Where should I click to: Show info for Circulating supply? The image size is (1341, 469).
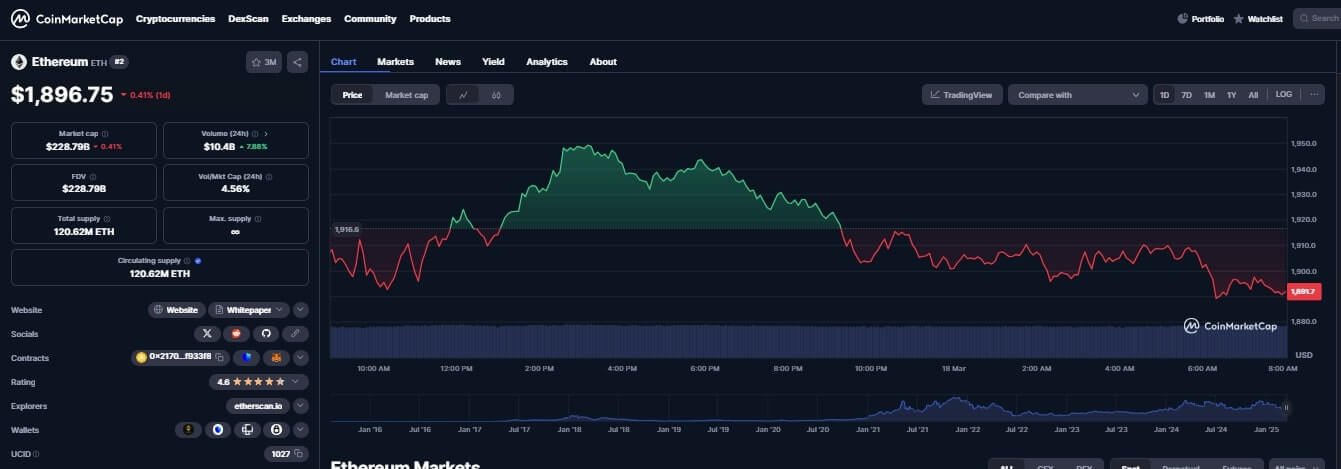point(187,260)
